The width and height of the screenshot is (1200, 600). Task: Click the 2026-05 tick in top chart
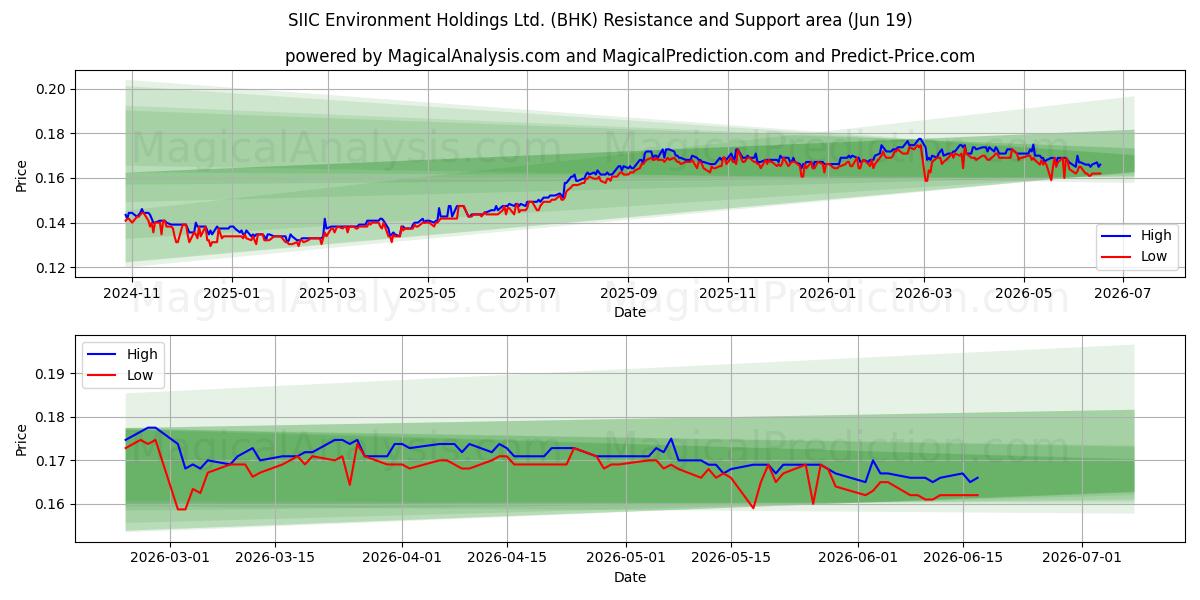[1023, 293]
